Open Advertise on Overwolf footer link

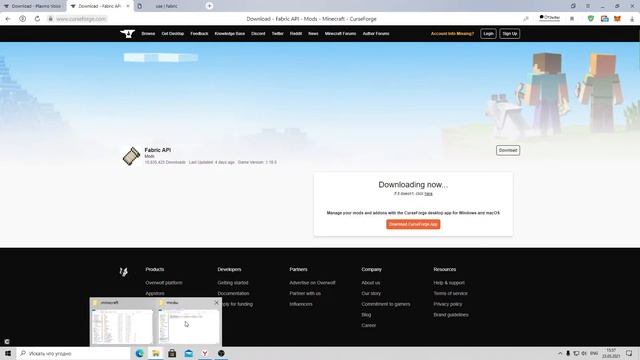click(312, 283)
